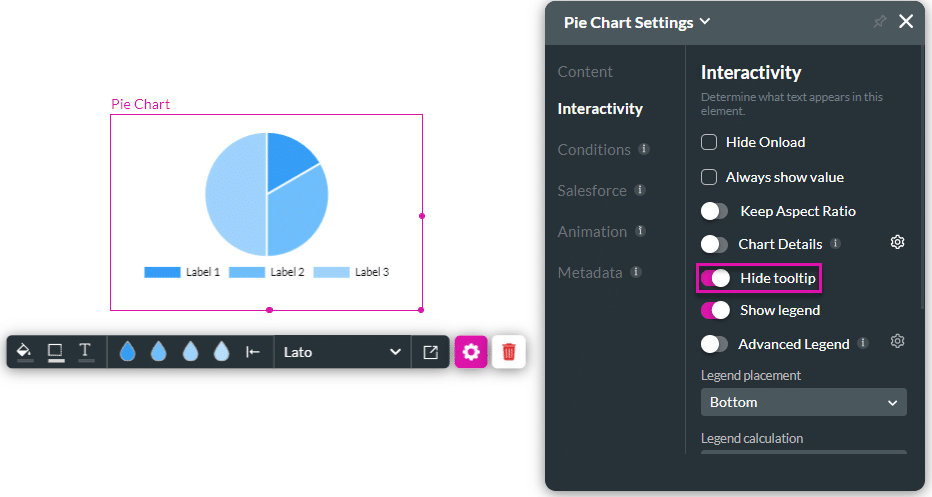The width and height of the screenshot is (932, 497).
Task: Check the Hide Onload checkbox
Action: click(x=709, y=142)
